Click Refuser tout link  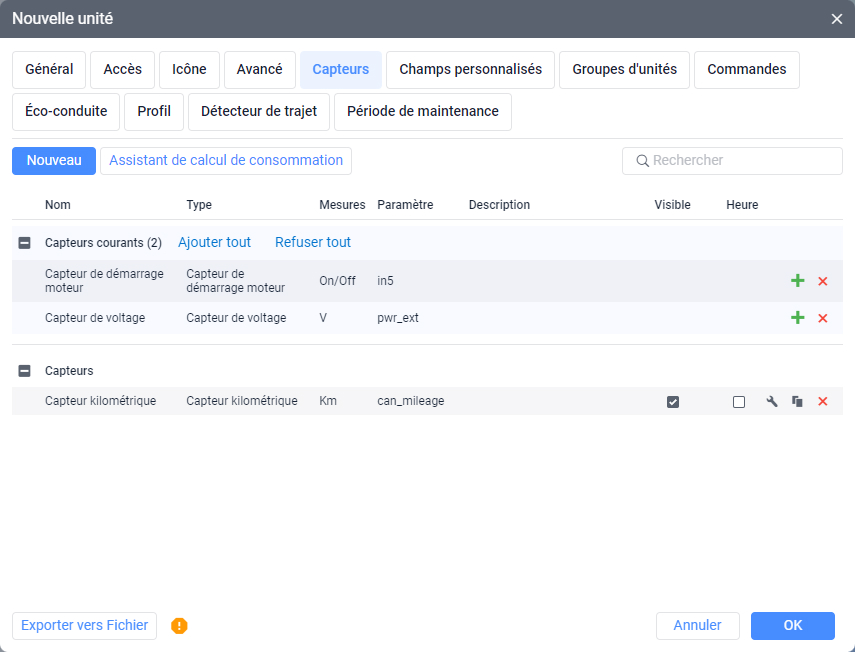[313, 243]
